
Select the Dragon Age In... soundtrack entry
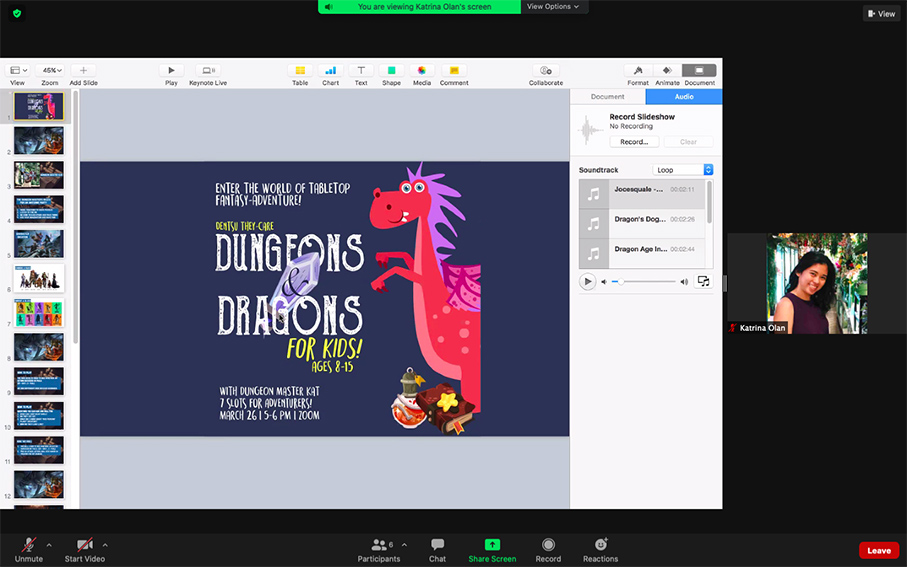coord(642,253)
